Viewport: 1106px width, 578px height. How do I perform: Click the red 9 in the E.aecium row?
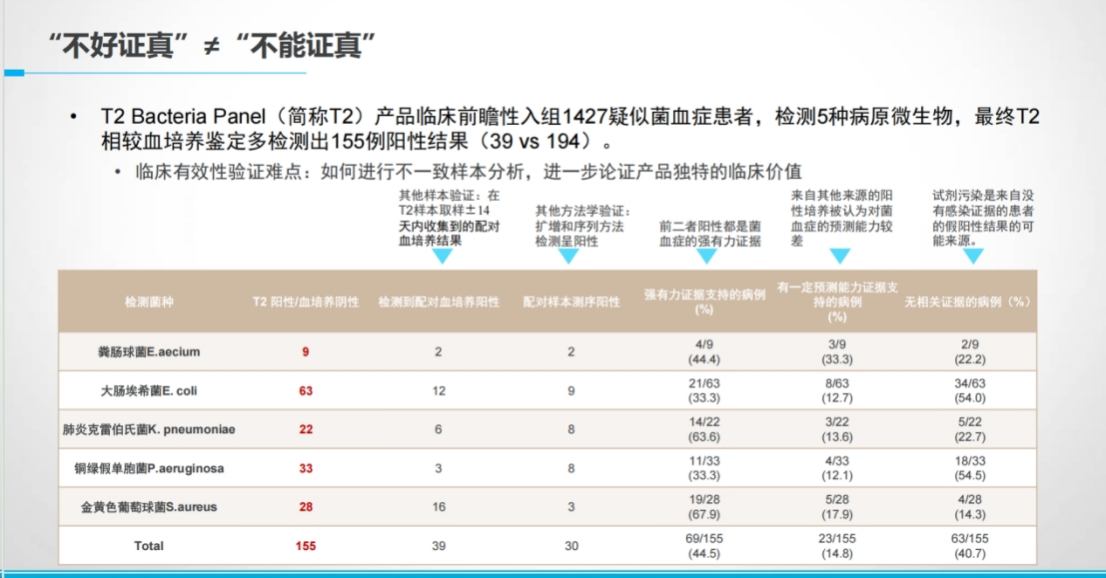[305, 351]
